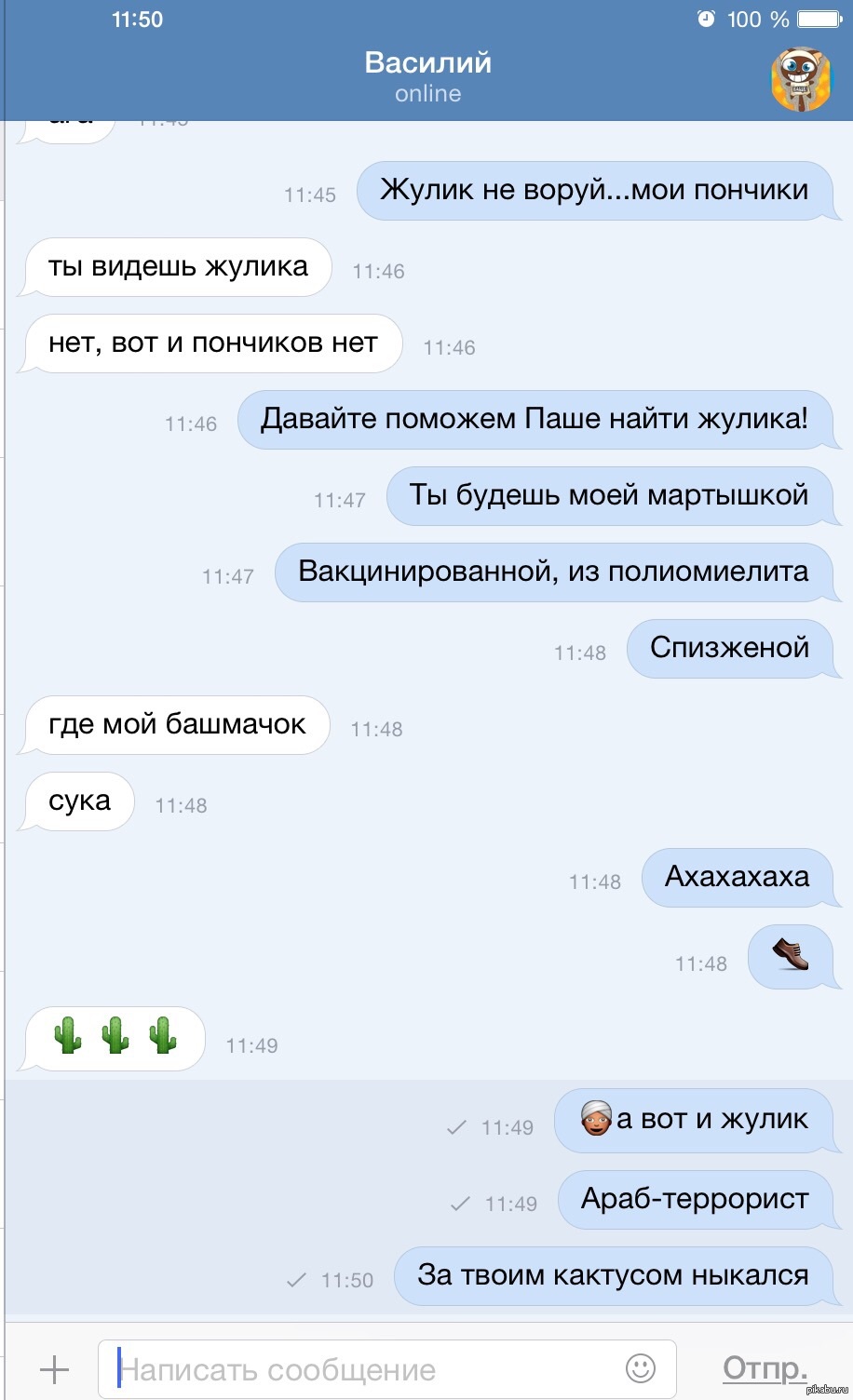Open the emoji smiley picker
The image size is (853, 1400).
640,1367
